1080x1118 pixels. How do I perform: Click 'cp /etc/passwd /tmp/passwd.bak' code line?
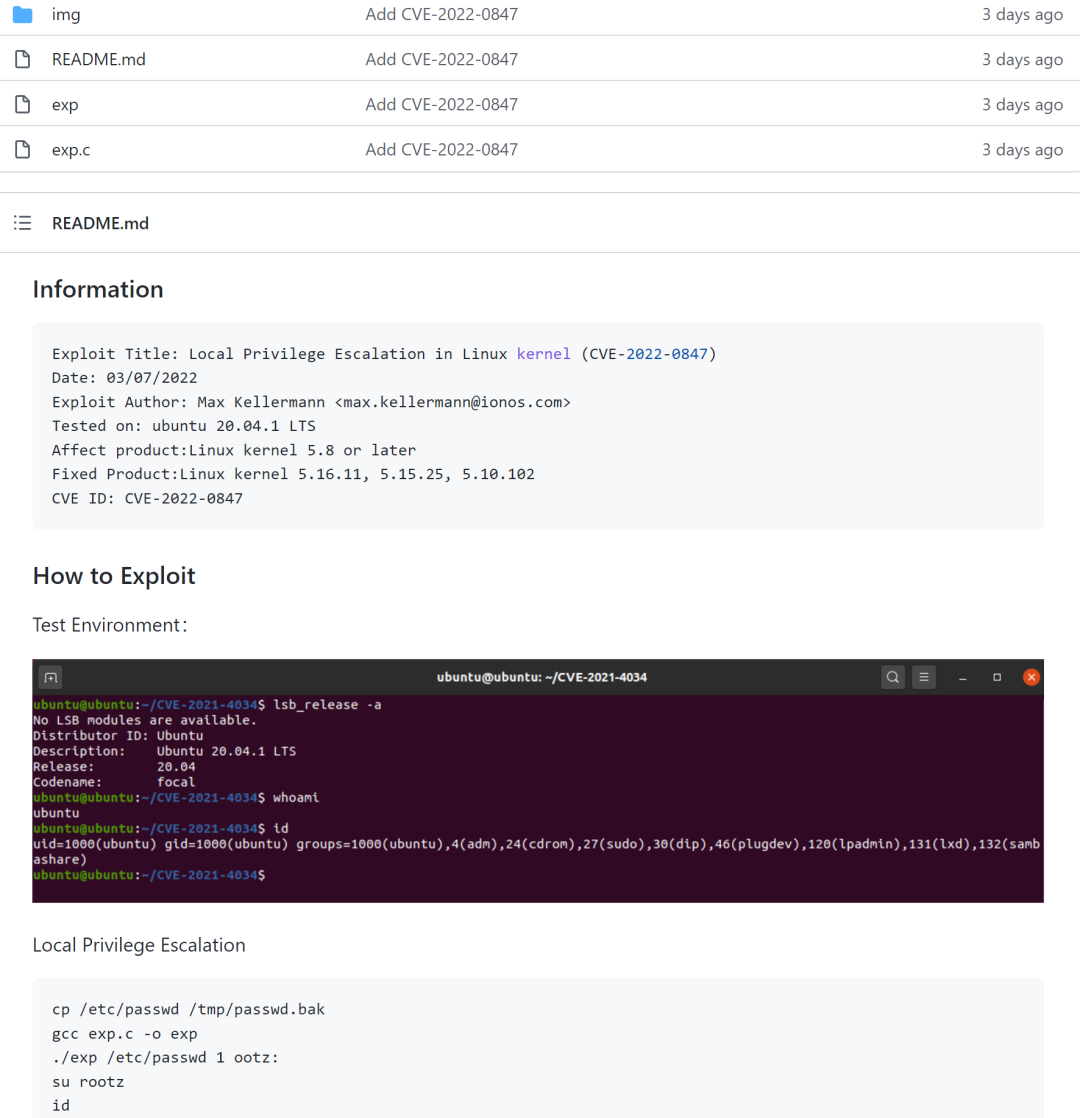click(188, 1010)
